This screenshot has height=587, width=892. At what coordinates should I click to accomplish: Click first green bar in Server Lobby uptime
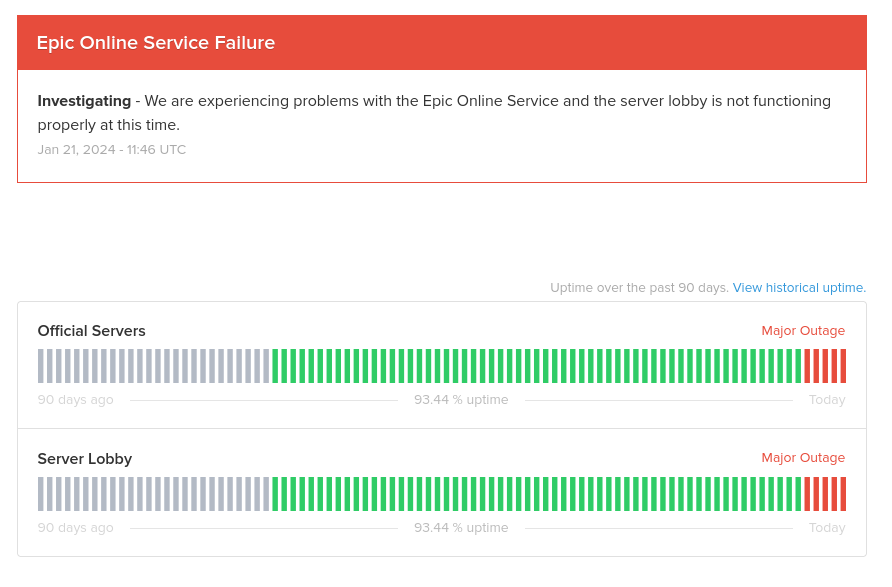tap(275, 494)
